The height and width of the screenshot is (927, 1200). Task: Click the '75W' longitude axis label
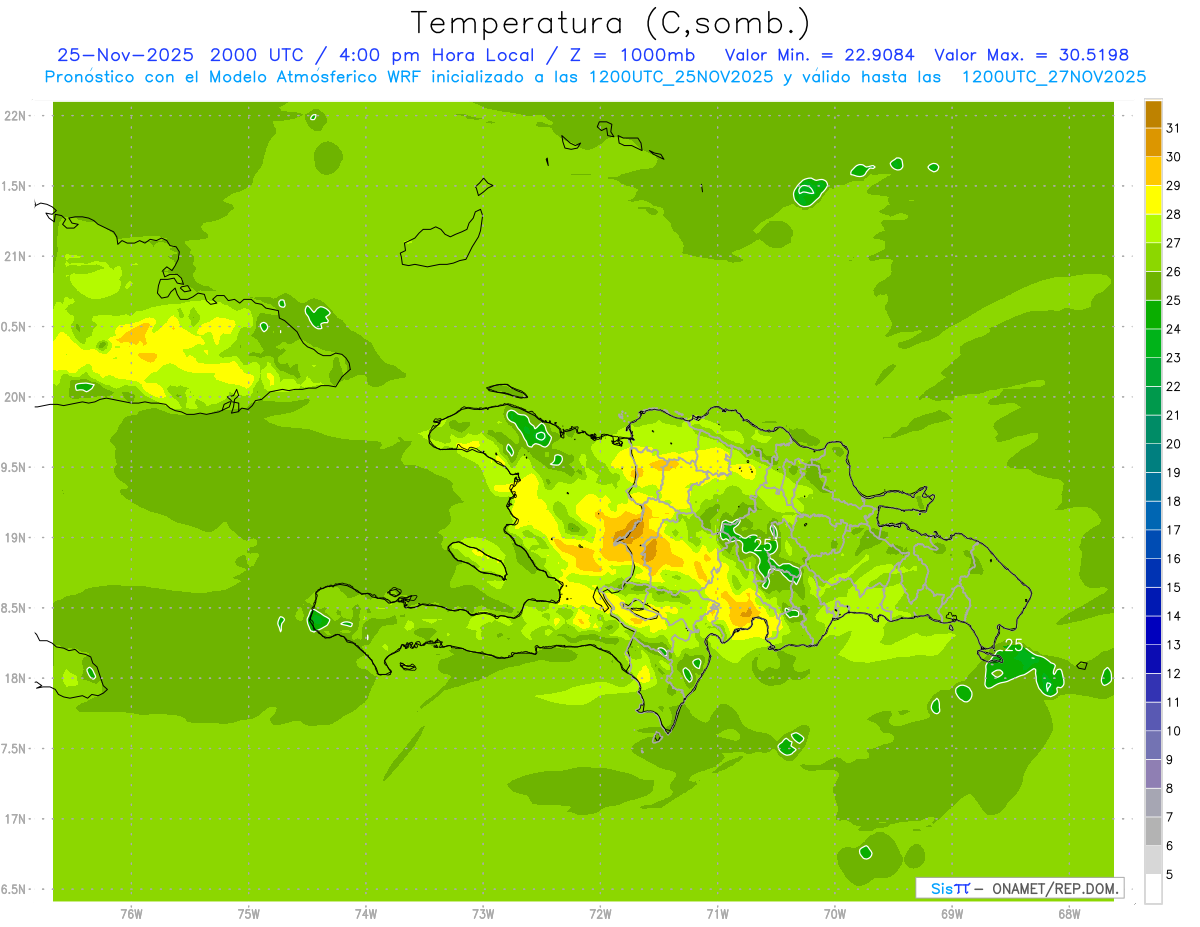[249, 915]
